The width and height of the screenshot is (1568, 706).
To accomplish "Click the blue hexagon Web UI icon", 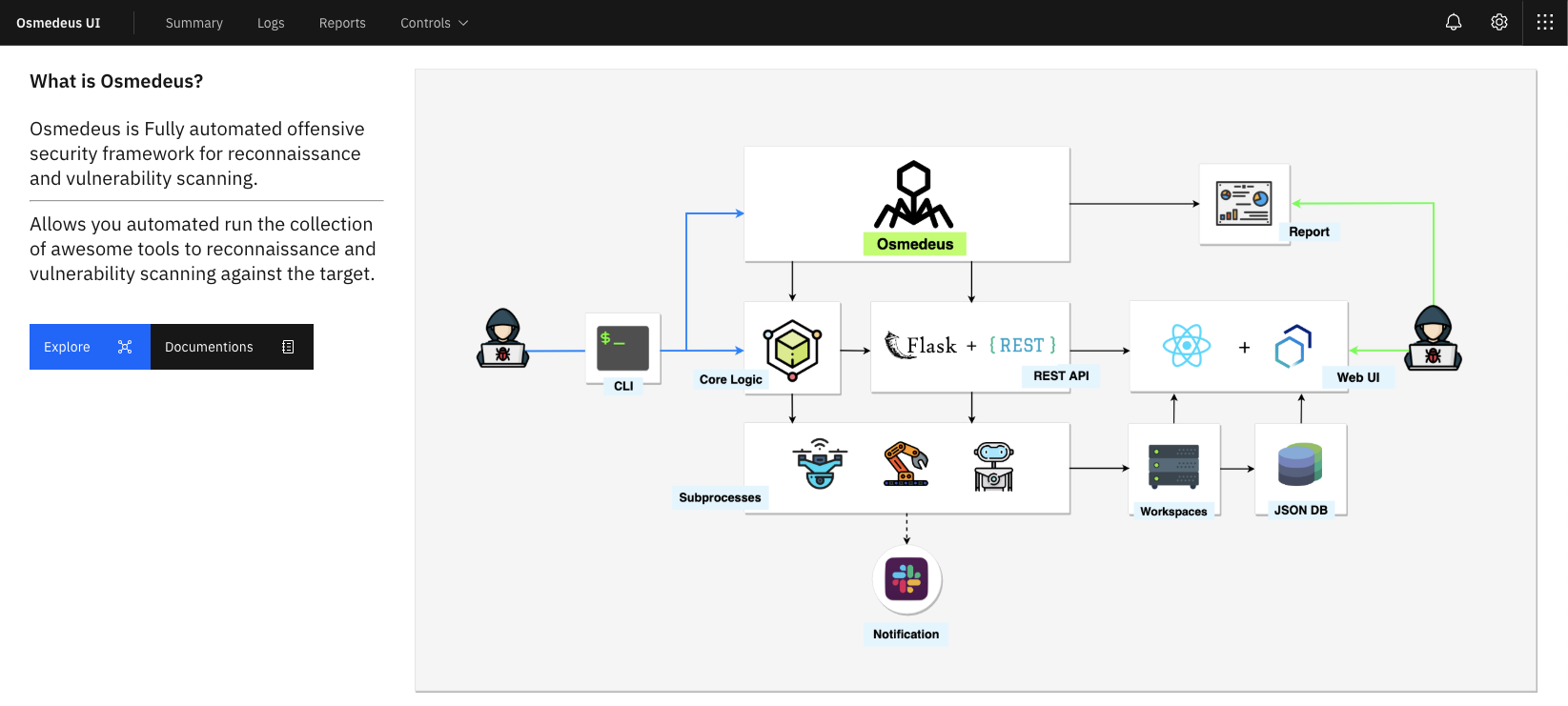I will point(1293,347).
